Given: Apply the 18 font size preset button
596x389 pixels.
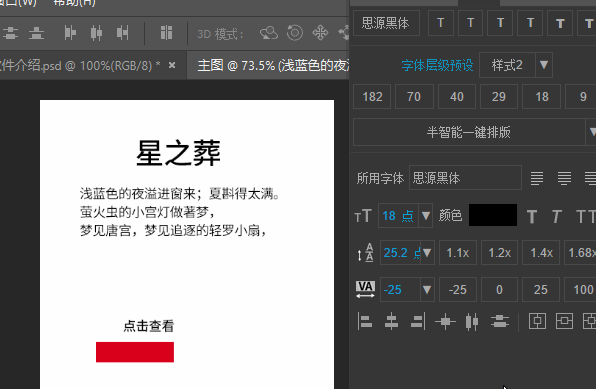Looking at the screenshot, I should tap(542, 97).
